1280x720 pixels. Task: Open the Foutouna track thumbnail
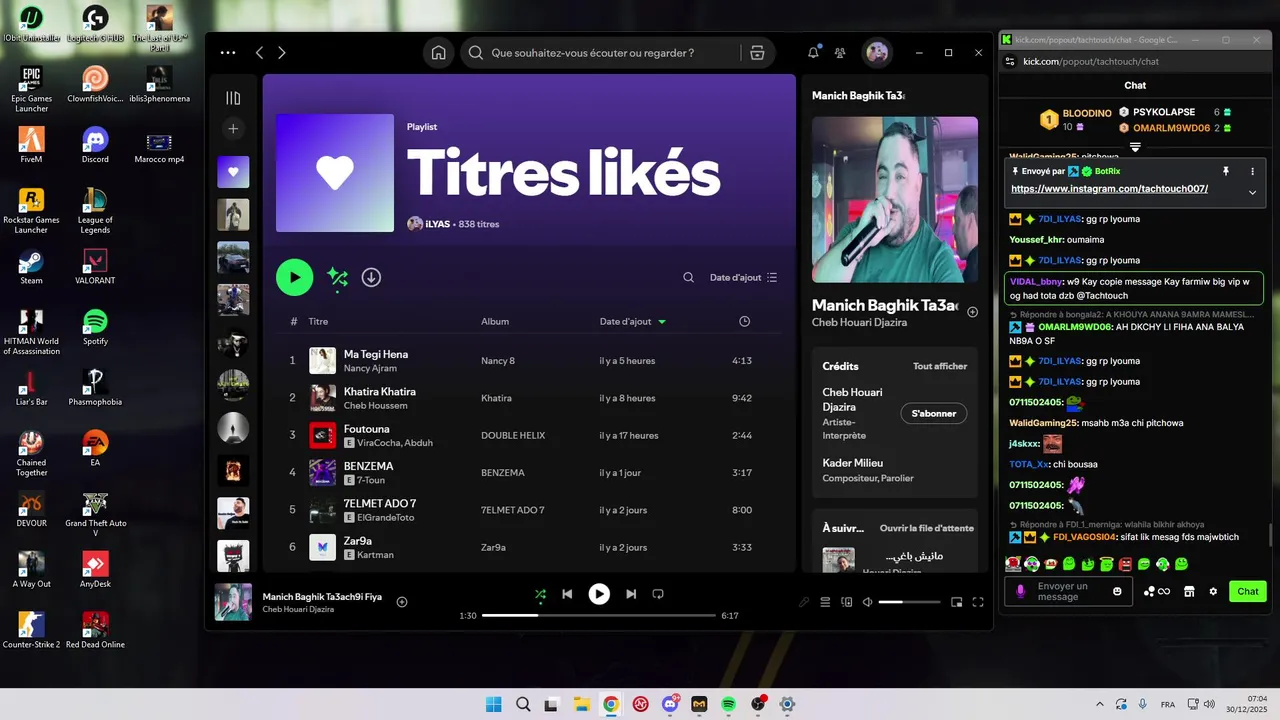pos(322,435)
